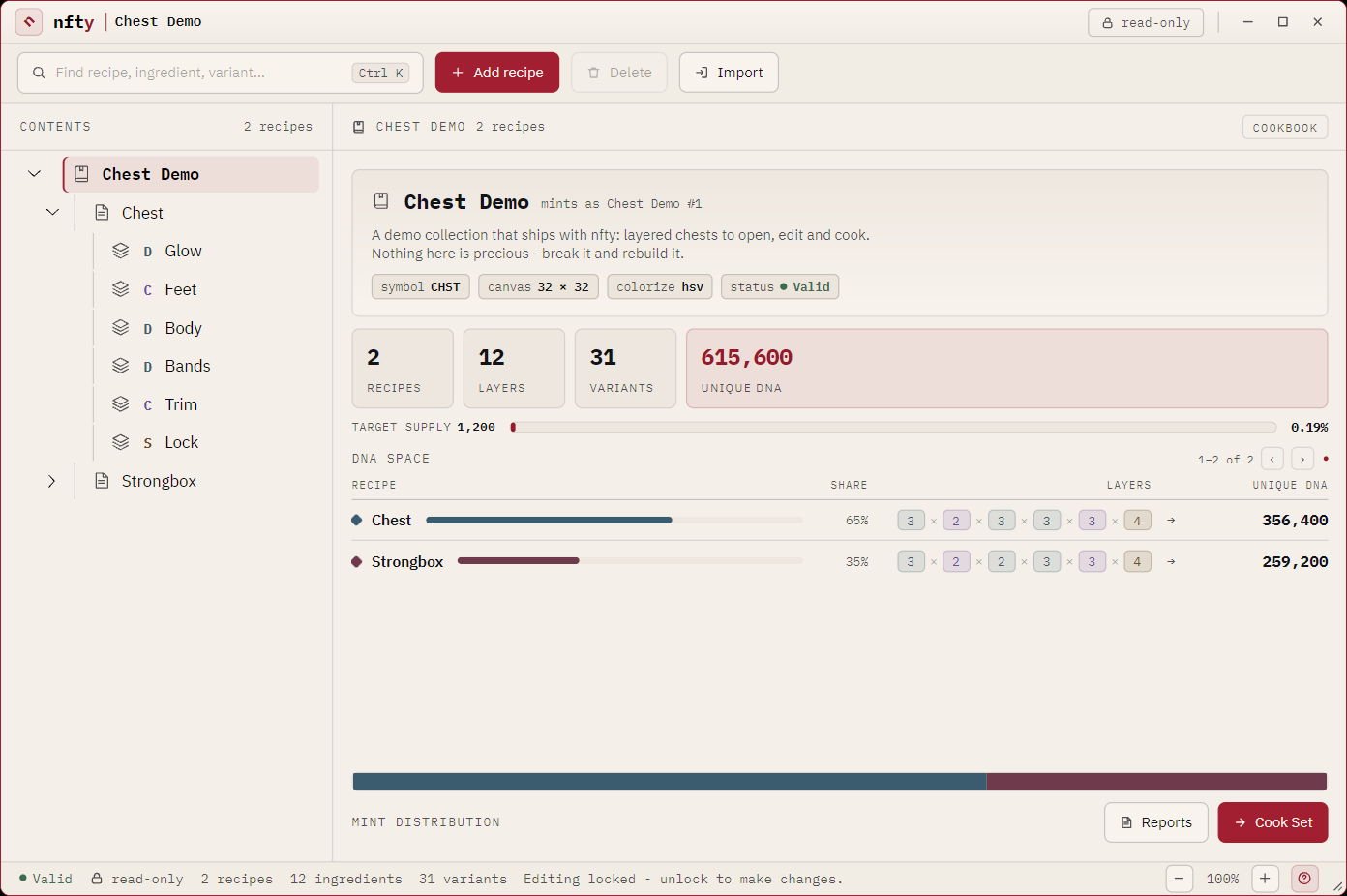This screenshot has width=1347, height=896.
Task: Click the book icon beside Chest Demo heading
Action: coord(381,201)
